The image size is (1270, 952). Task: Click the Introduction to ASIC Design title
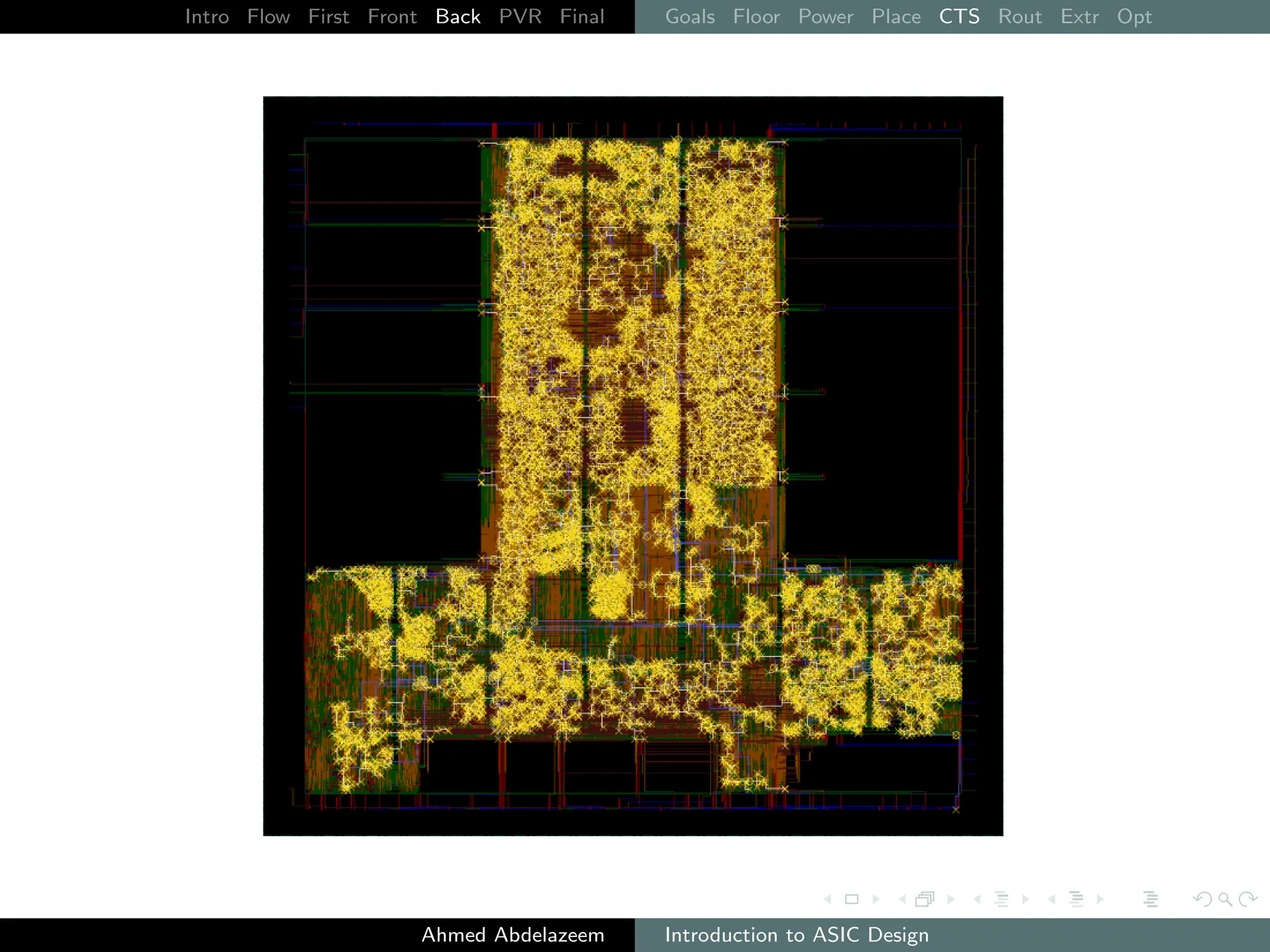click(796, 935)
